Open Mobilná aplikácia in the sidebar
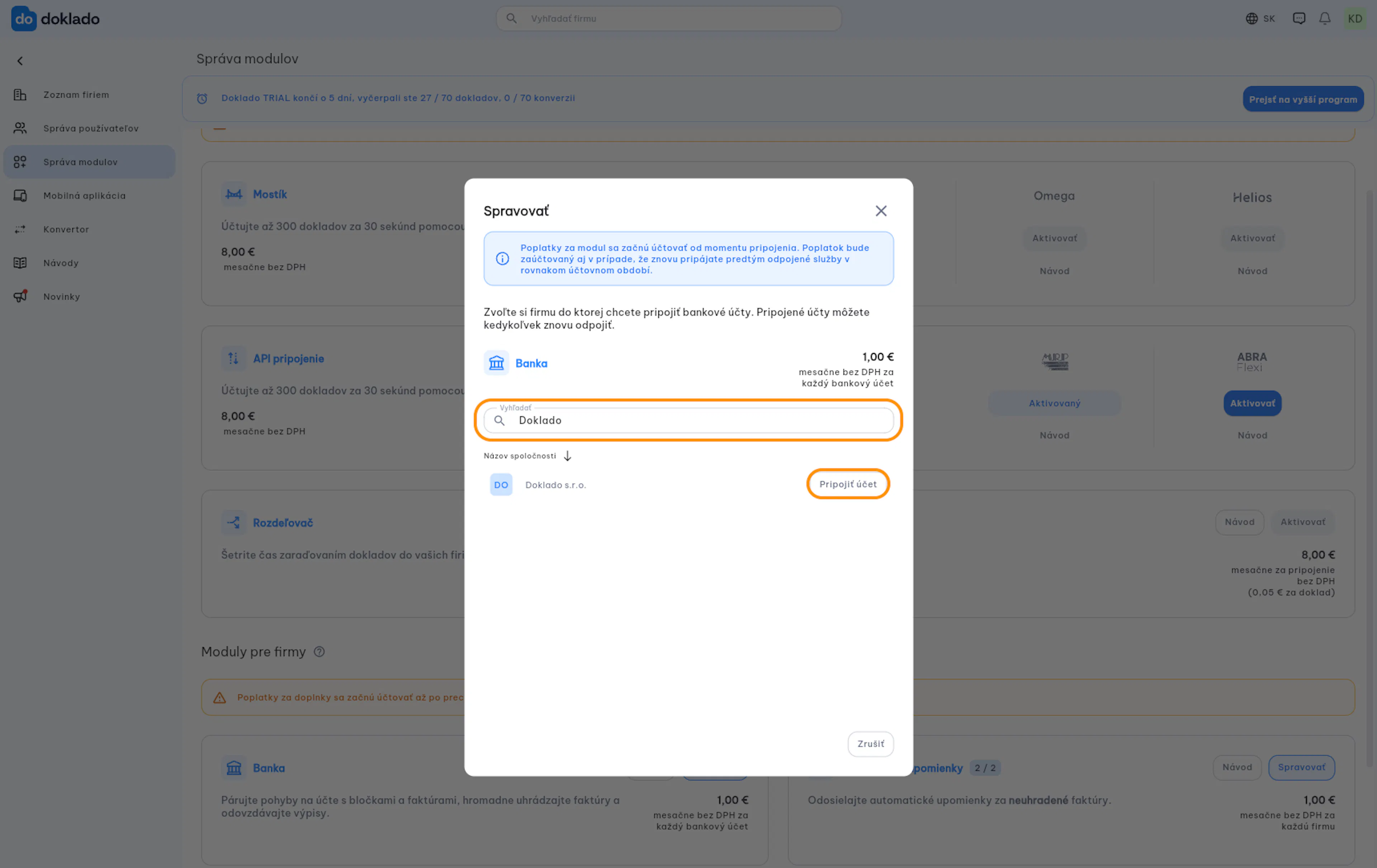Screen dimensions: 1377x868 click(x=90, y=195)
